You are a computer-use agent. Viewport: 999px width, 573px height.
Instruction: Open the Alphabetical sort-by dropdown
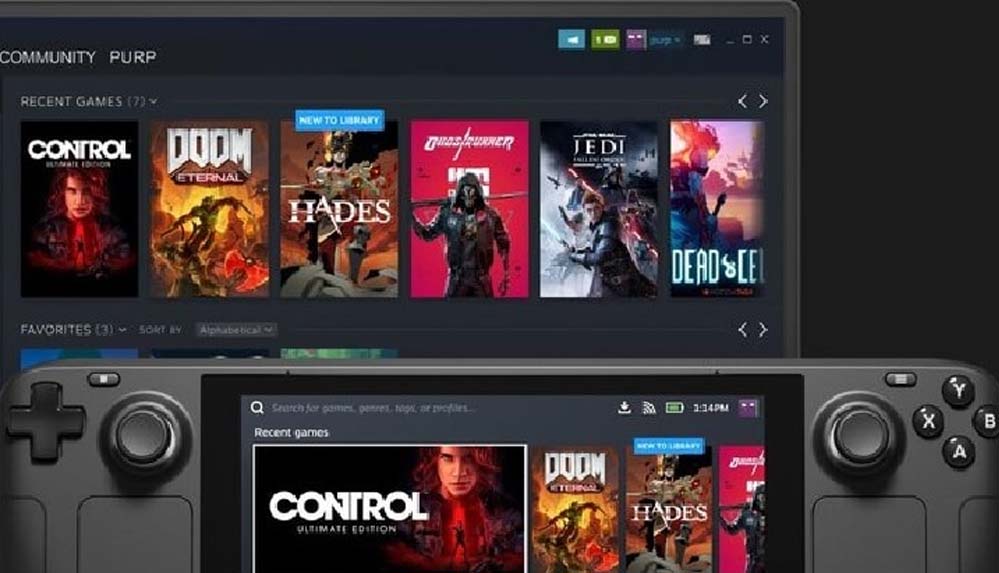click(236, 330)
